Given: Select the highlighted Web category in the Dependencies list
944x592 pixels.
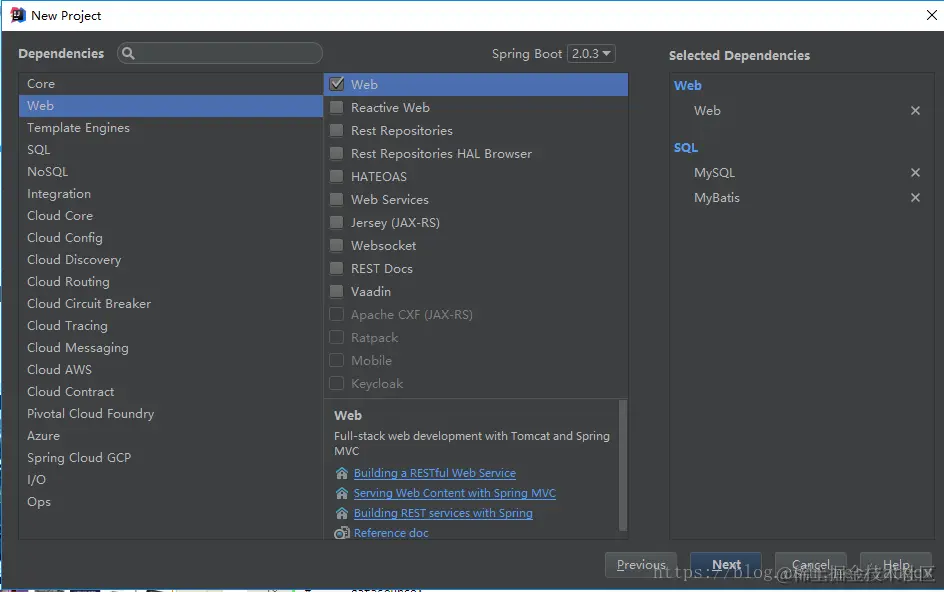Looking at the screenshot, I should 171,105.
